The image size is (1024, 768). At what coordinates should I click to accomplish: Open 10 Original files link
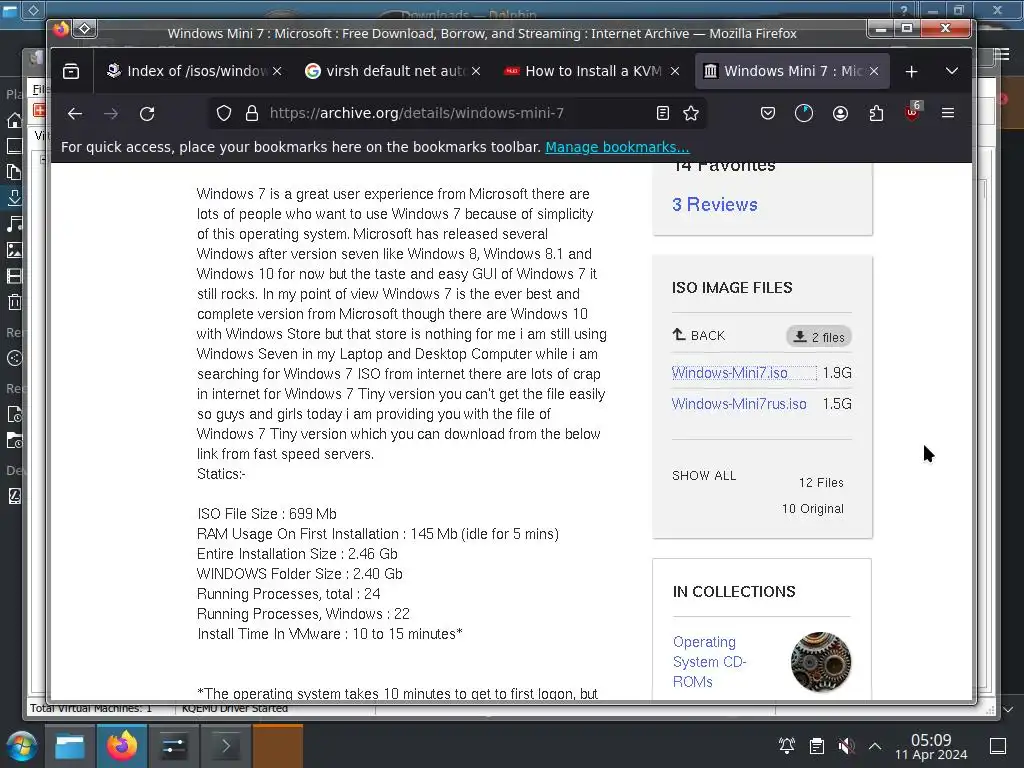click(812, 509)
